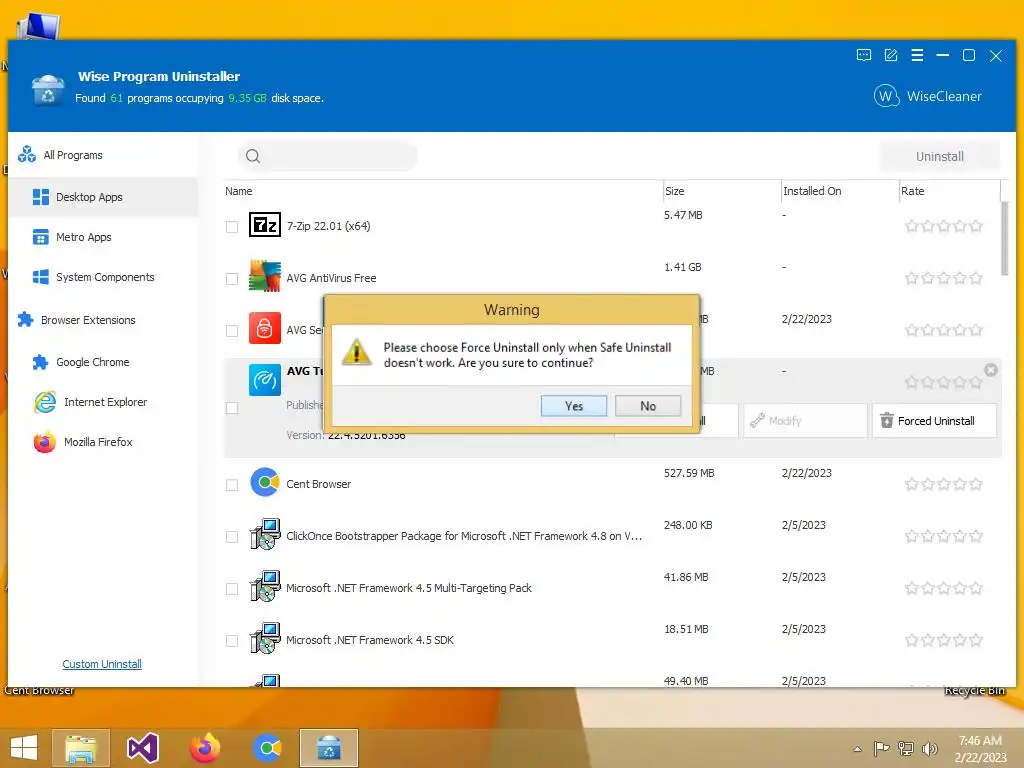
Task: Click the blue AVG TuneUp gauge icon
Action: coord(264,379)
